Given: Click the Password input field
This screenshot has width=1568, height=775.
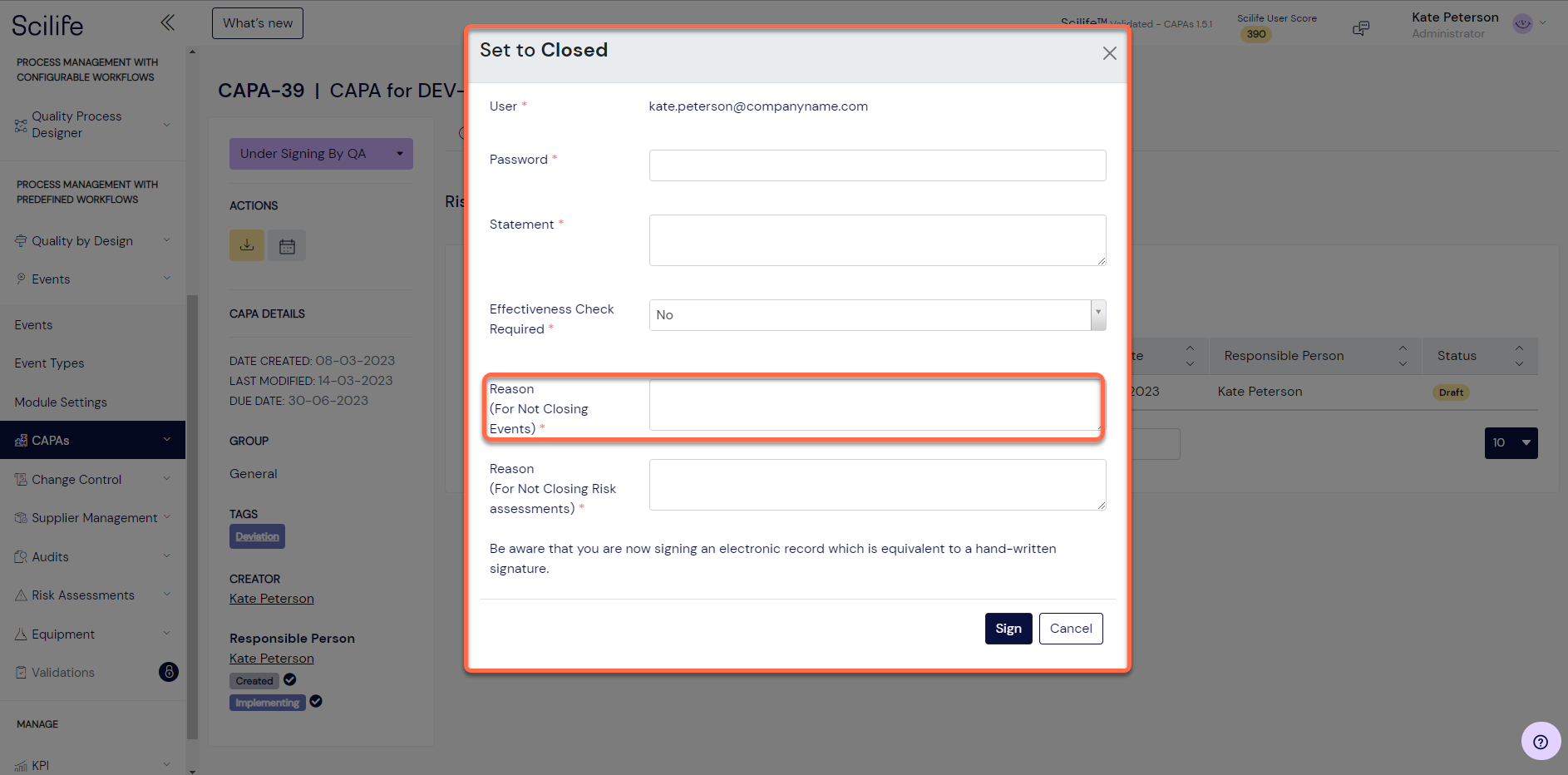Looking at the screenshot, I should point(877,165).
